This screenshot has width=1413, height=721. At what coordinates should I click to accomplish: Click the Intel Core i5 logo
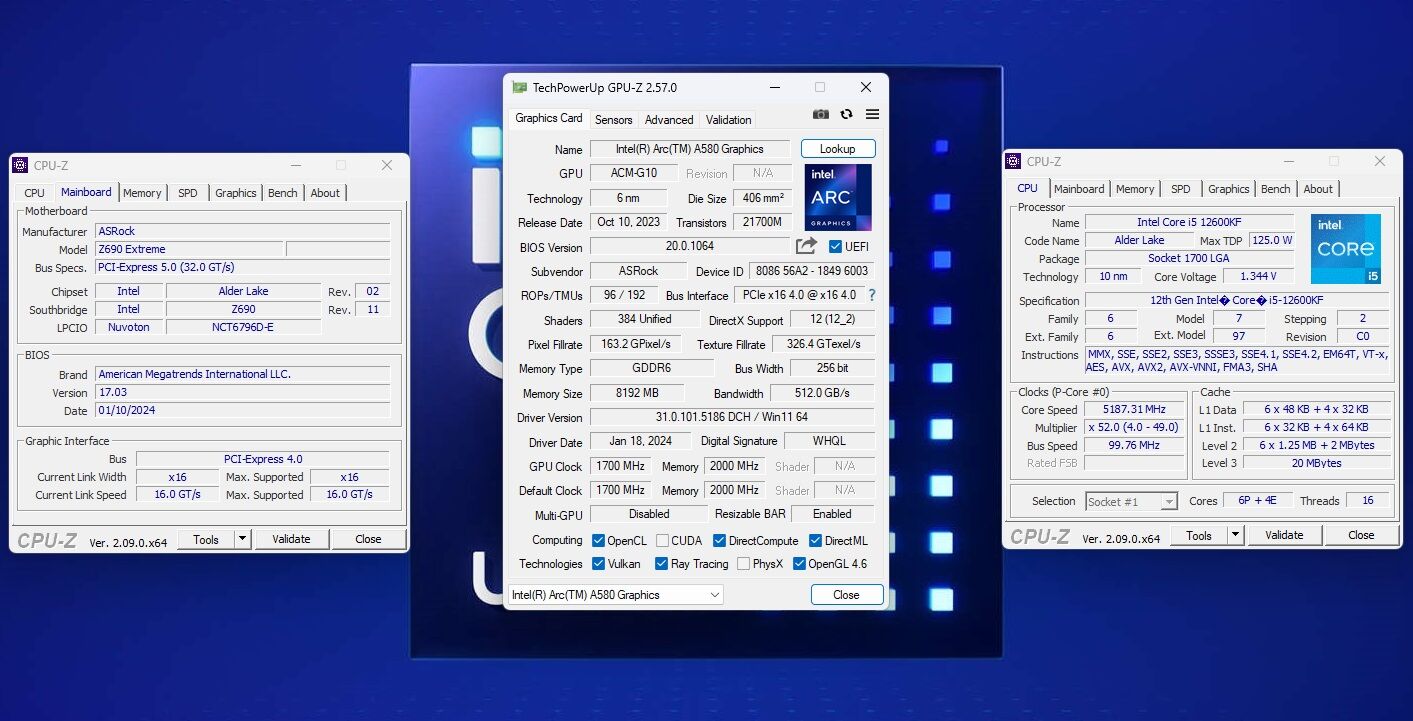1346,249
